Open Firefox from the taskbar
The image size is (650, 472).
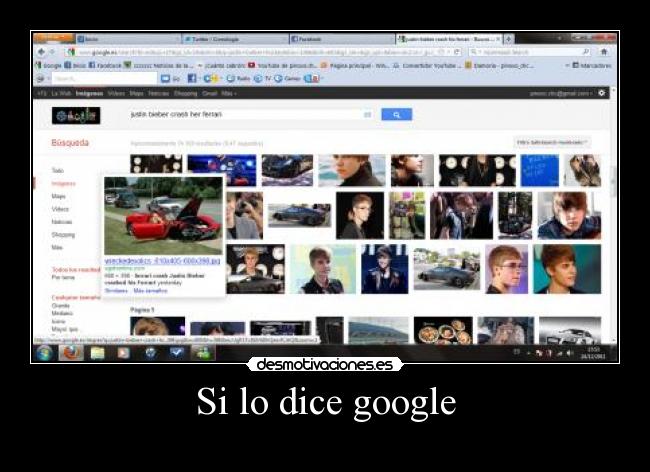71,353
